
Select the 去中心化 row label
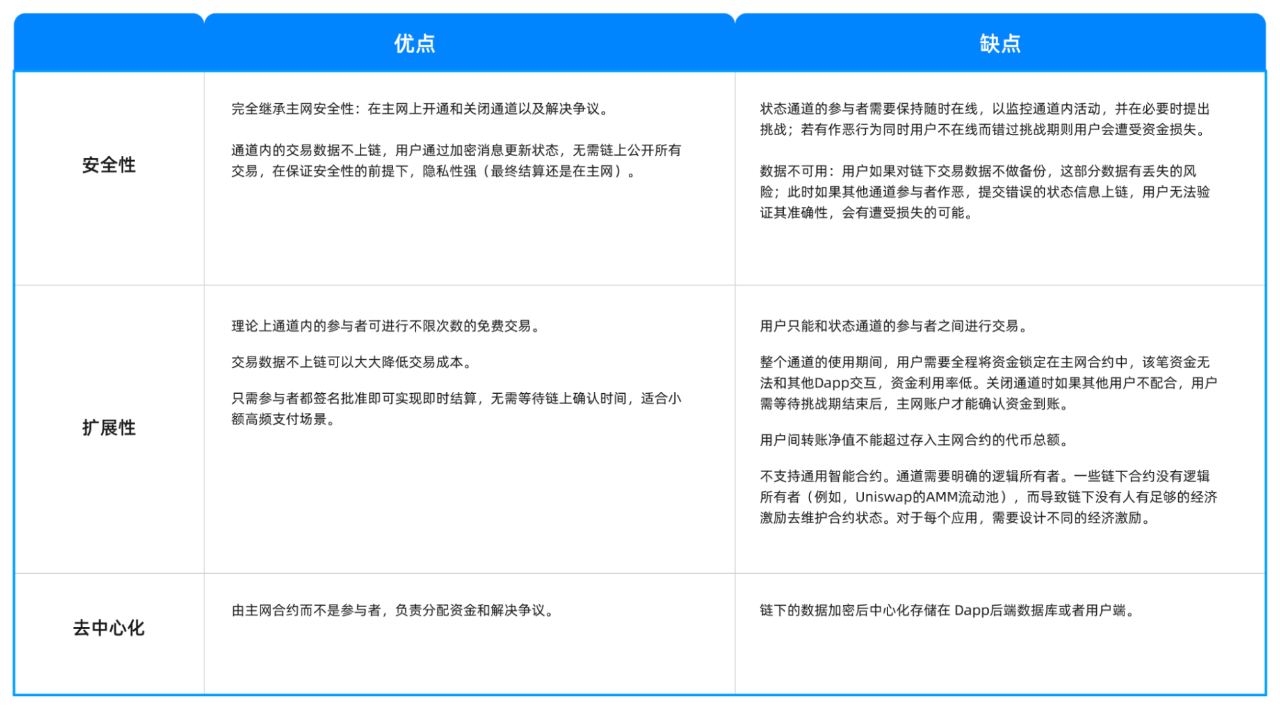pyautogui.click(x=109, y=629)
